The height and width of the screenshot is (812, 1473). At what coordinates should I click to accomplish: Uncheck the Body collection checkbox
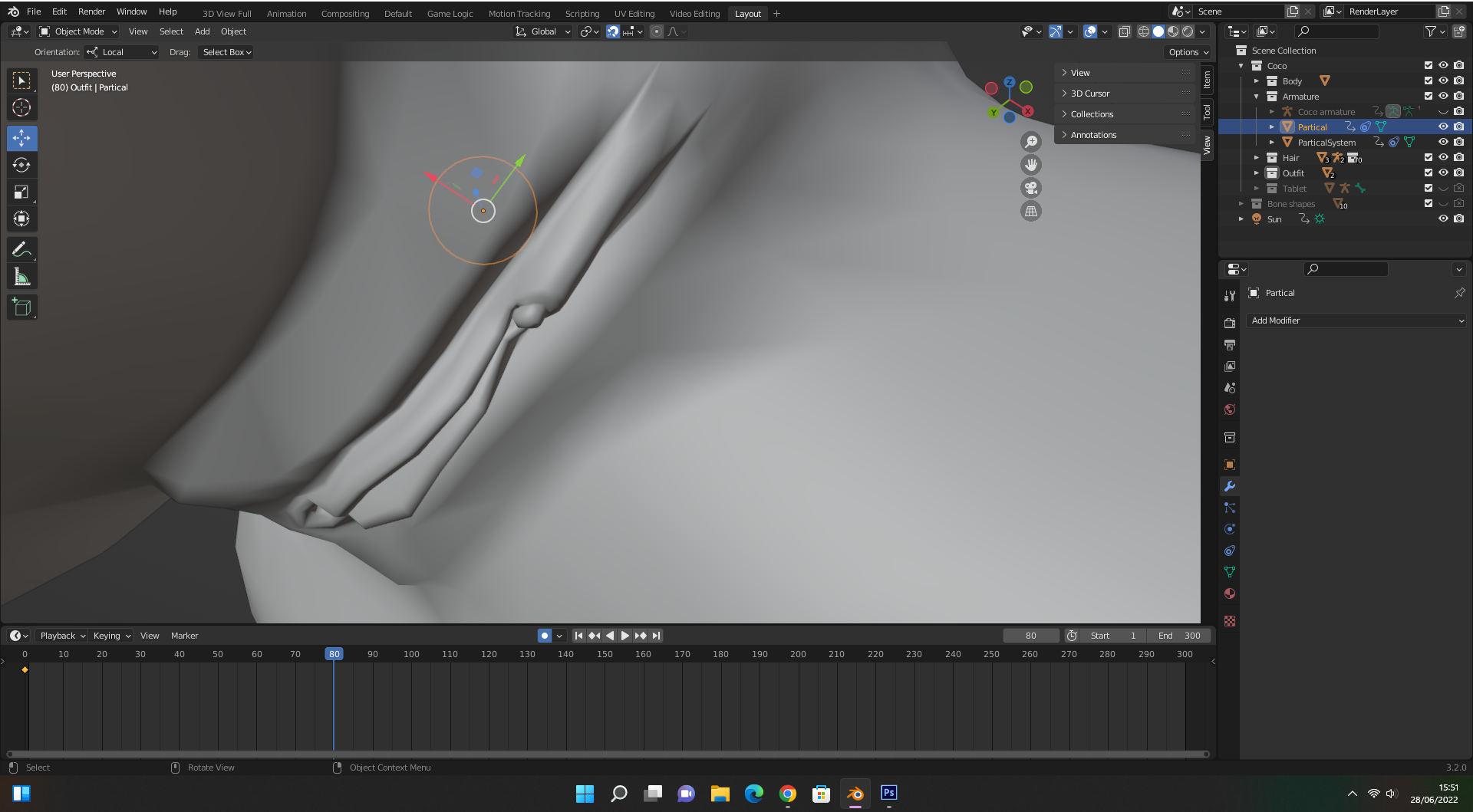click(1428, 81)
